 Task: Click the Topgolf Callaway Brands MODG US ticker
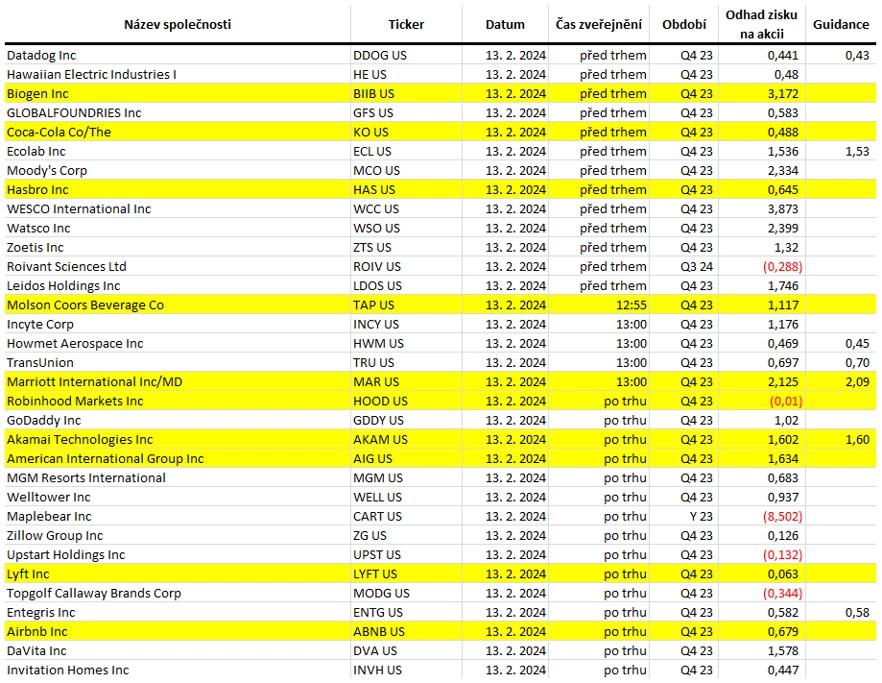(x=381, y=594)
